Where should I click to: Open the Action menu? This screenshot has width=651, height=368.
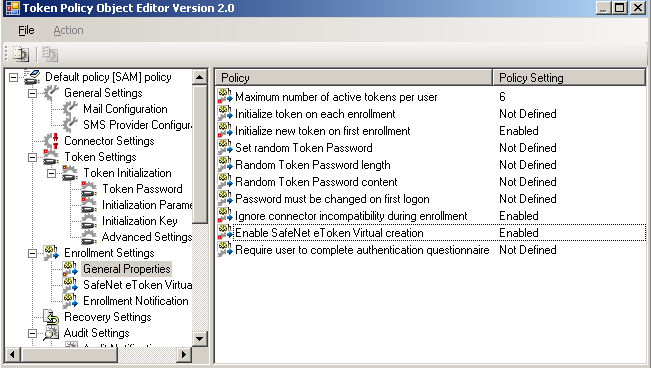coord(68,30)
